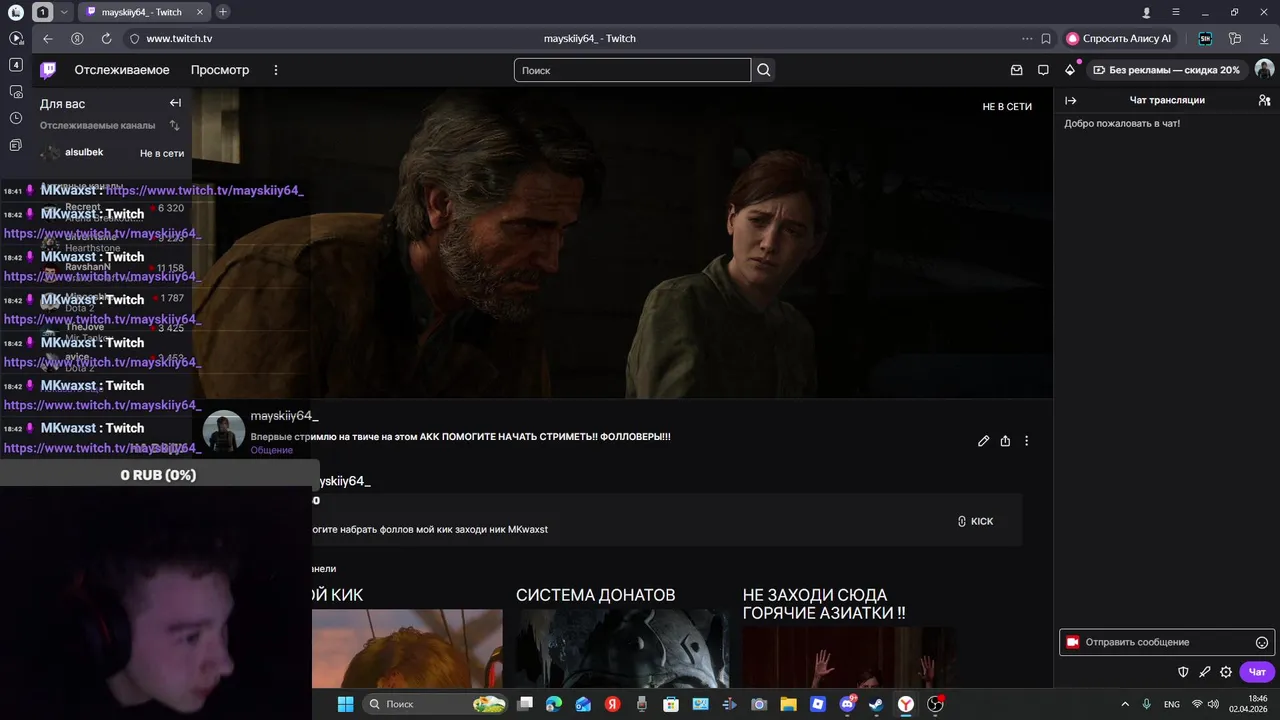This screenshot has width=1280, height=720.
Task: Open Twitch notifications inbox icon
Action: point(1017,70)
